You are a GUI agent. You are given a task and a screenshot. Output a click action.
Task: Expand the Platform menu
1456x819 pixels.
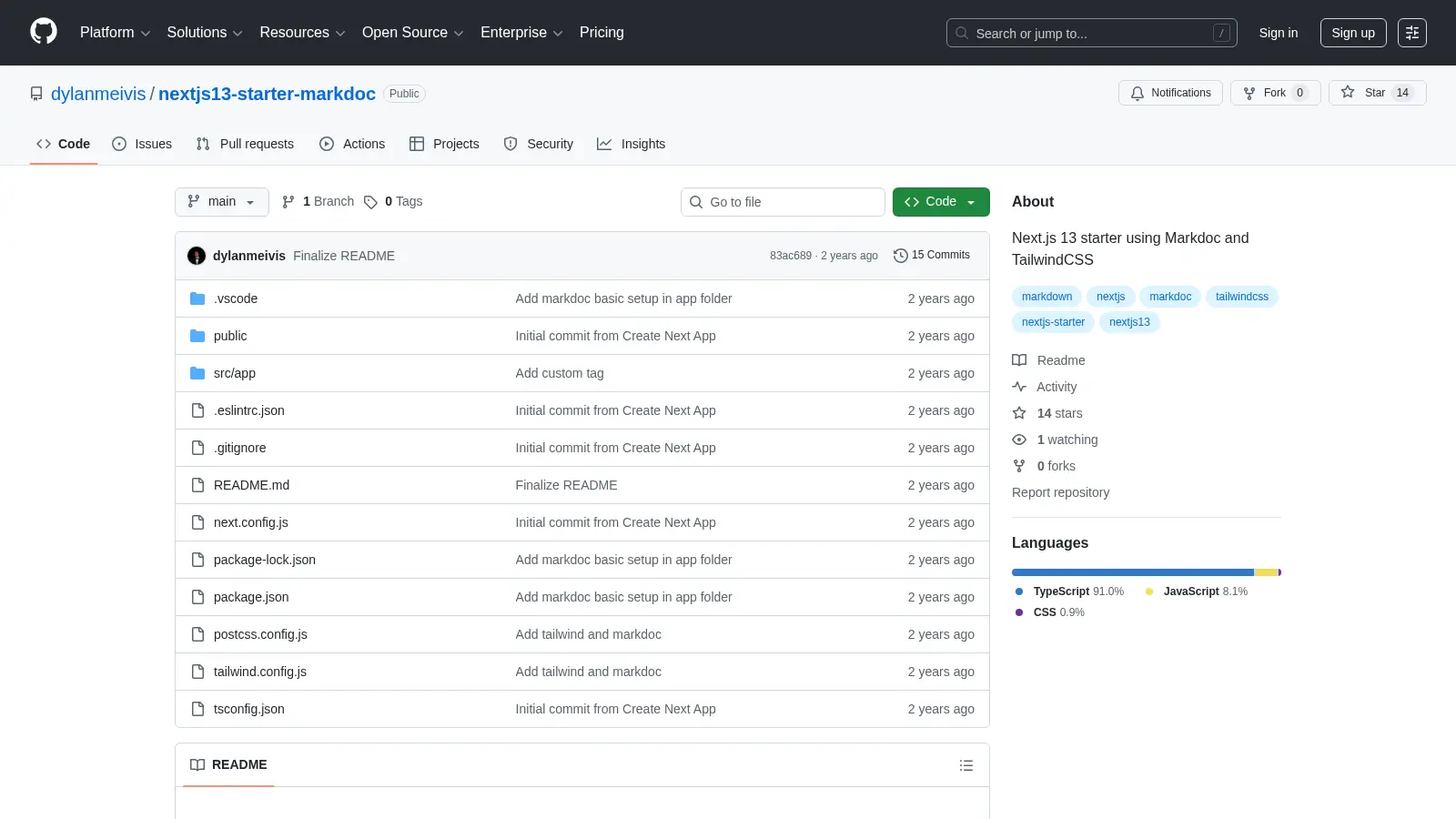click(x=115, y=33)
